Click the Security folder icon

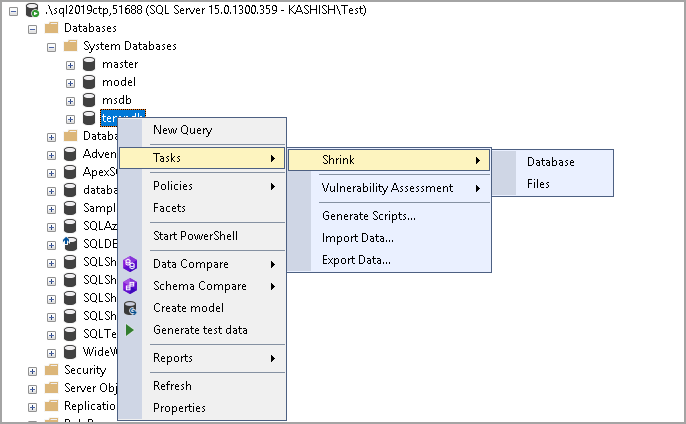click(52, 370)
